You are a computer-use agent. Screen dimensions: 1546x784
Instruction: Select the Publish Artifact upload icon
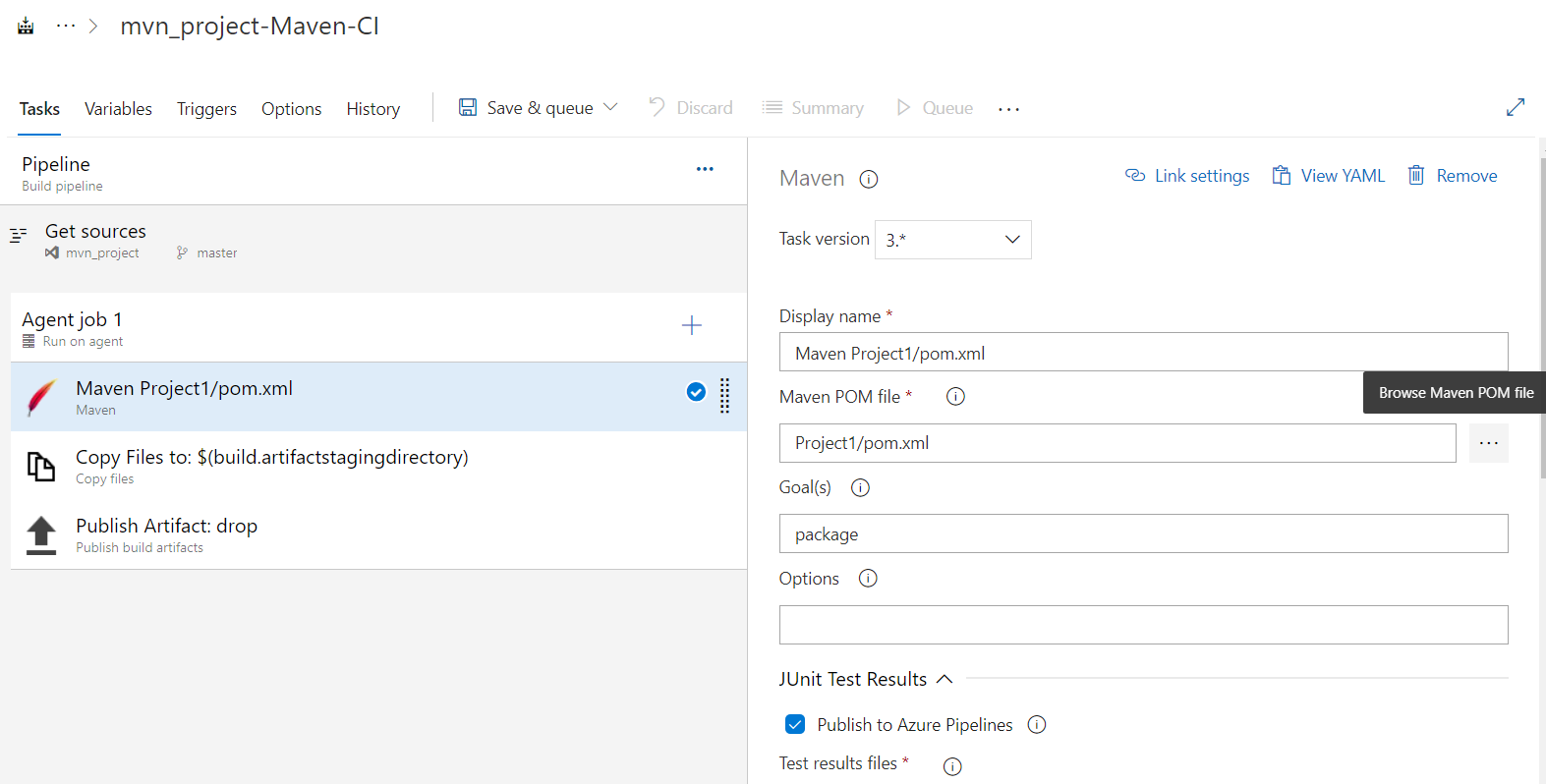pyautogui.click(x=41, y=535)
